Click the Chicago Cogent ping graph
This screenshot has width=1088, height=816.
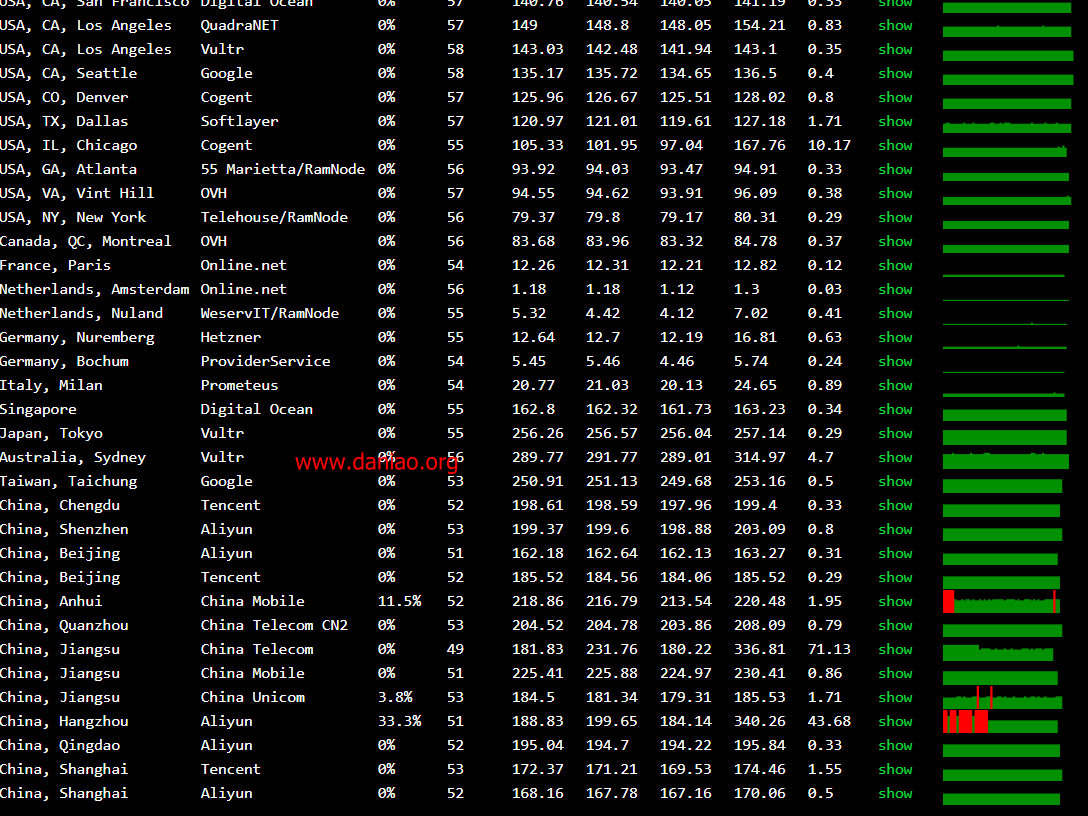click(x=1005, y=151)
